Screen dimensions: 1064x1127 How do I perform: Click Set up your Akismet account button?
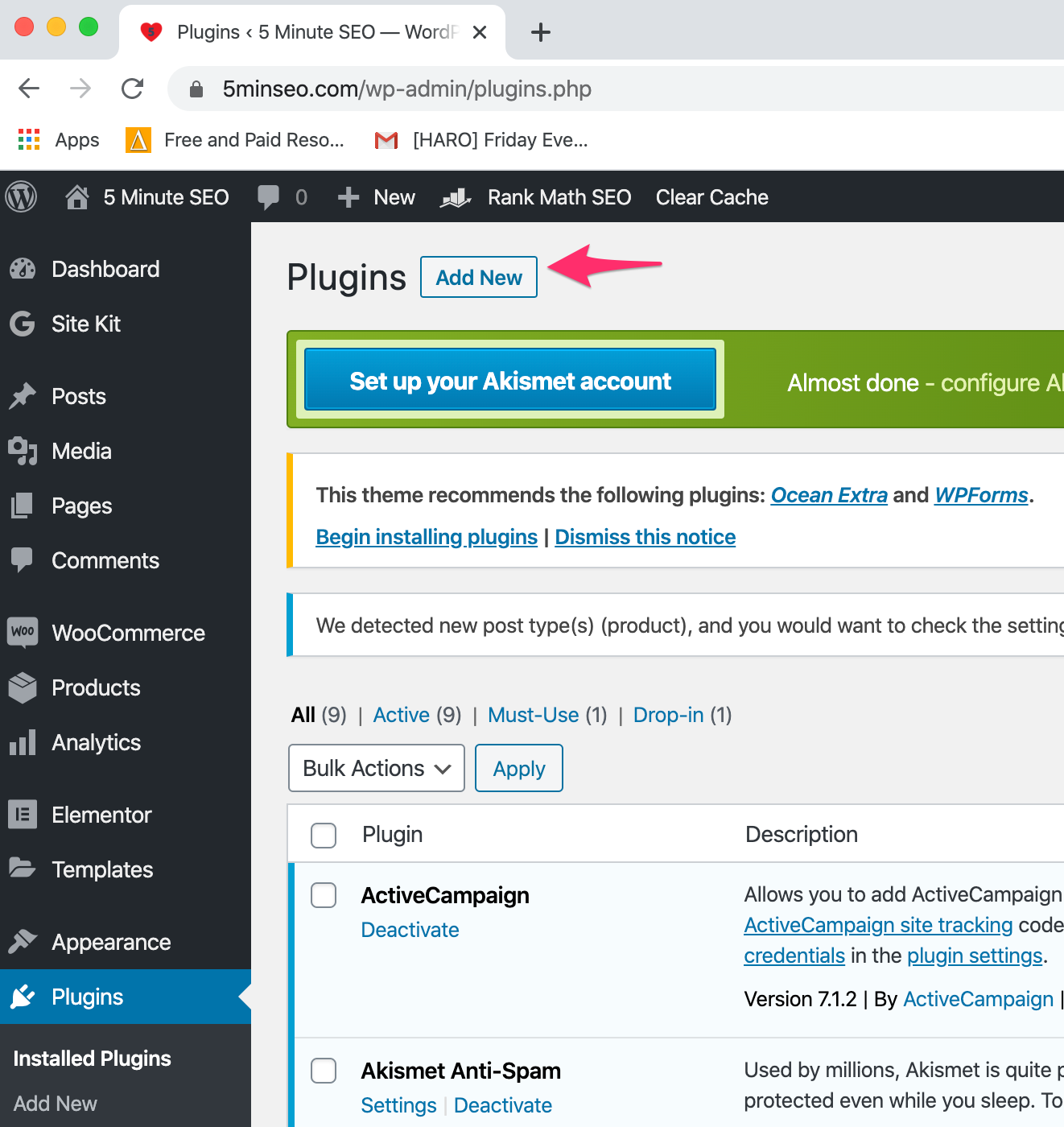pos(510,380)
